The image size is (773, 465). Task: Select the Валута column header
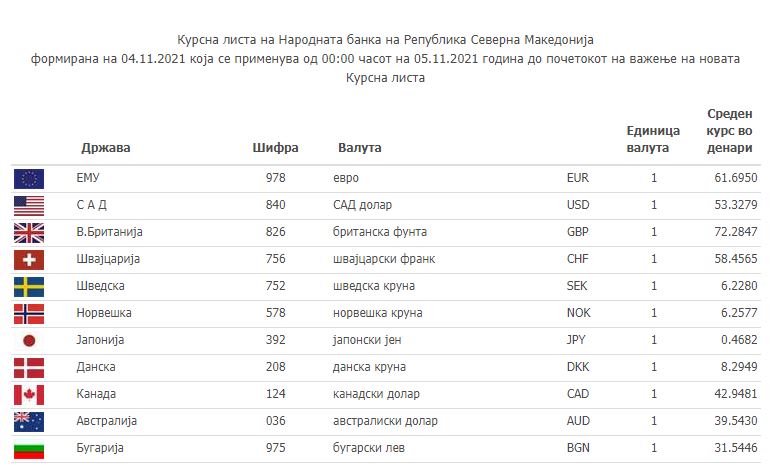tap(360, 147)
